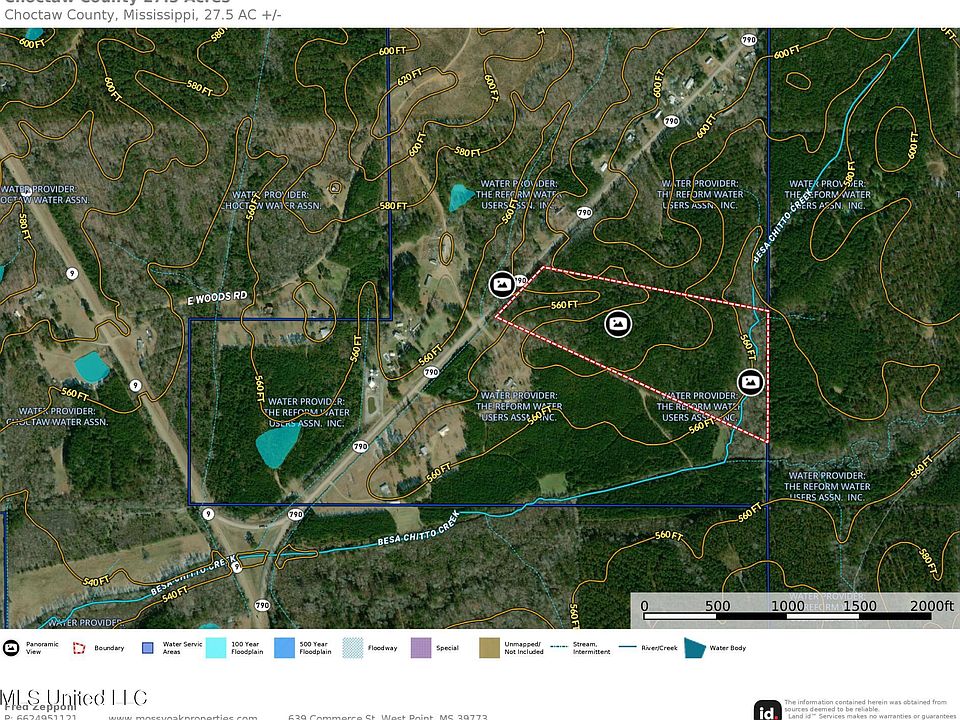Open the panoramic view marker near the east boundary

coord(751,381)
